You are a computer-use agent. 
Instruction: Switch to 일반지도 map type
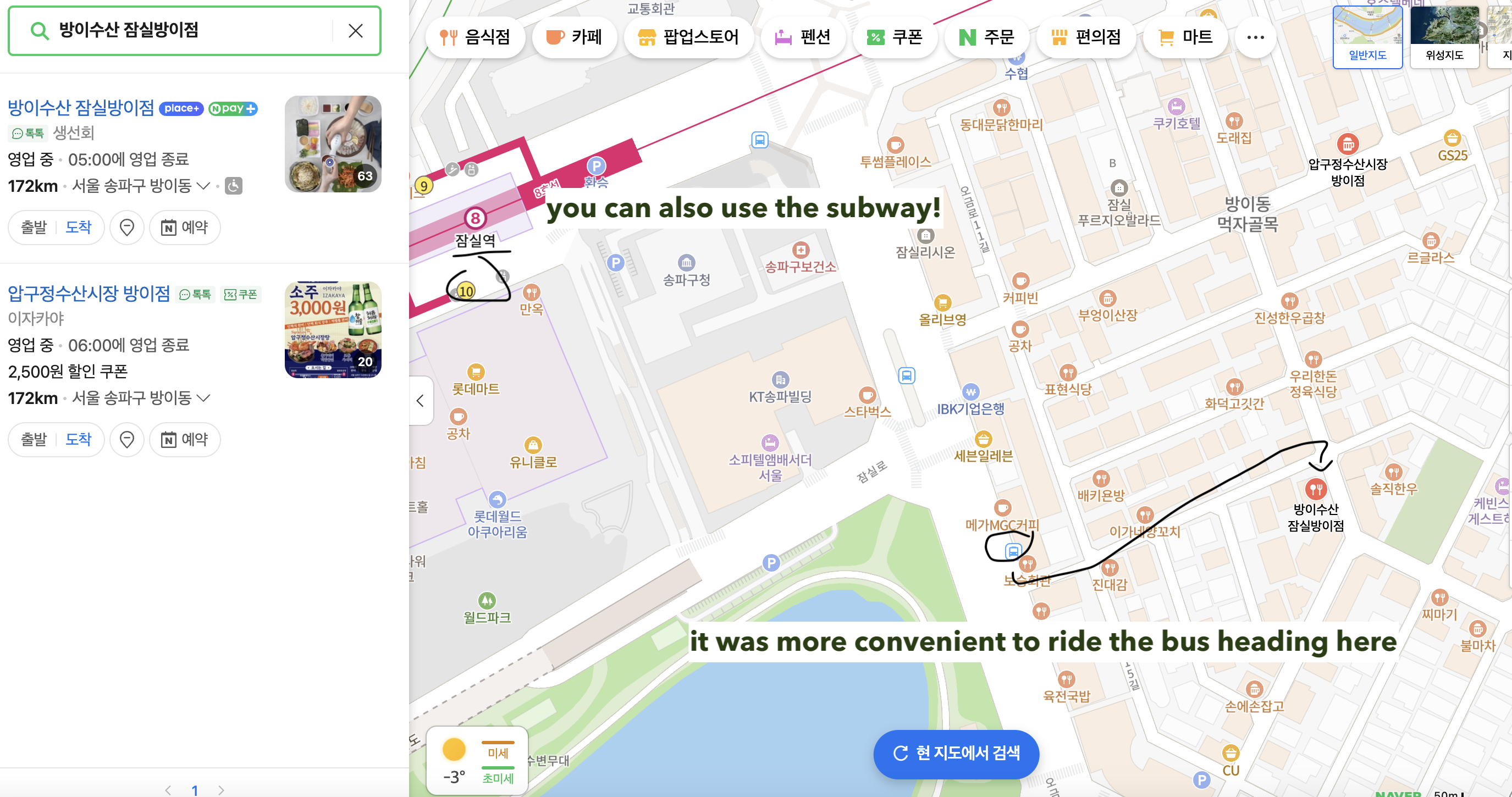point(1367,37)
